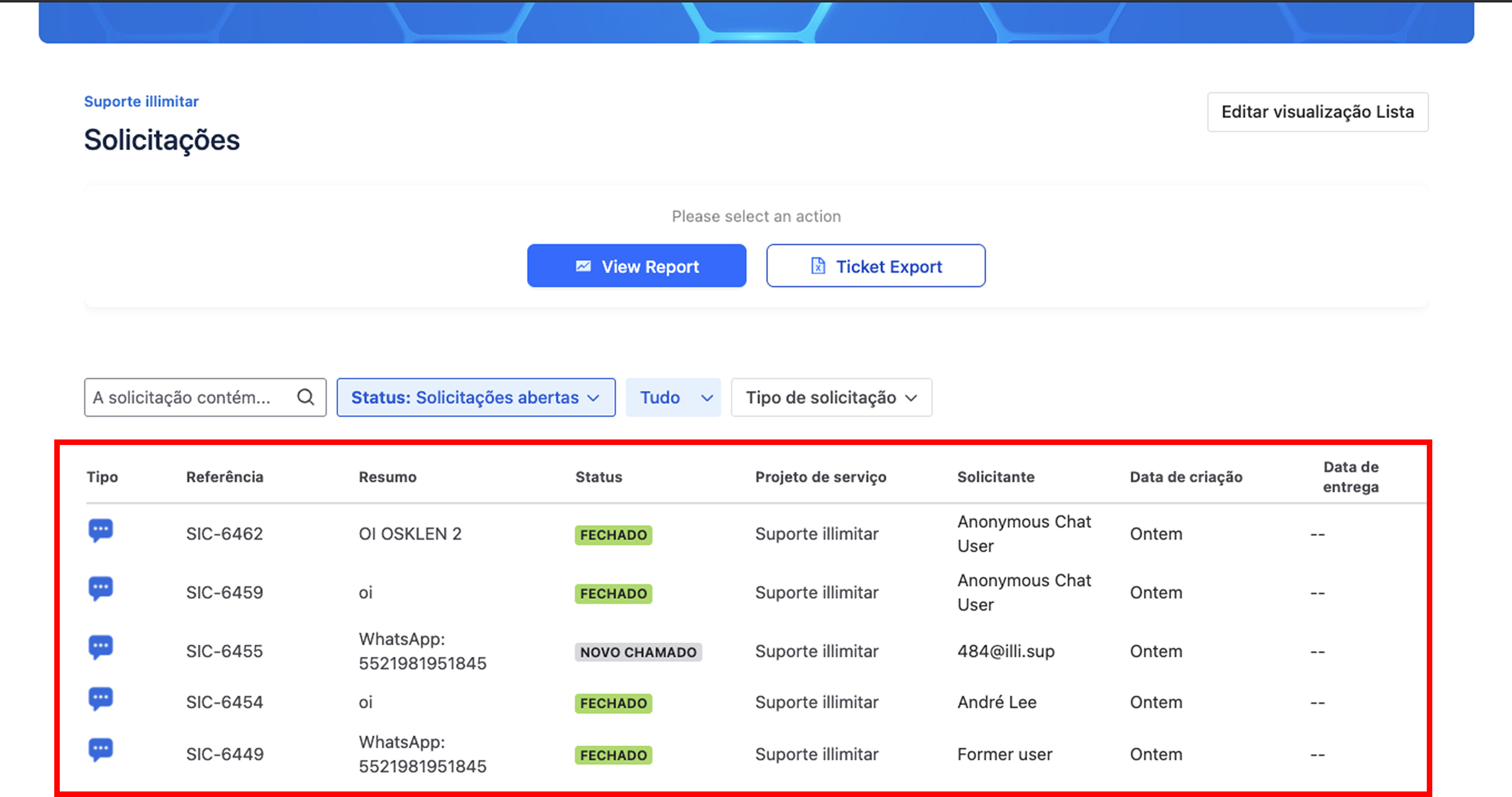Click chat icon for SIC-6462 row
The image size is (1512, 797).
[100, 531]
